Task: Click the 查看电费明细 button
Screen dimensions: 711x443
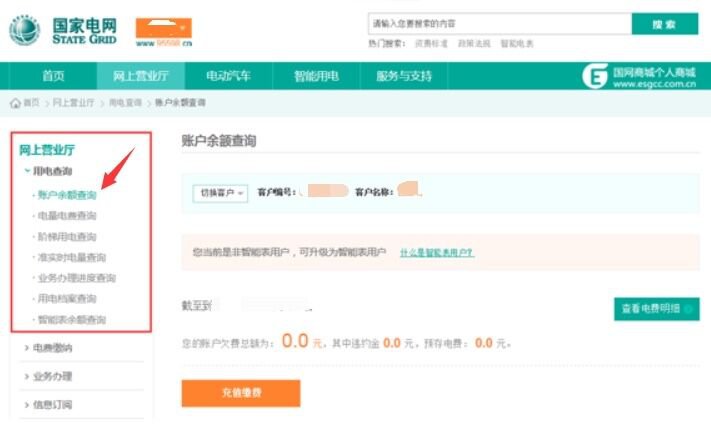Action: click(x=655, y=309)
